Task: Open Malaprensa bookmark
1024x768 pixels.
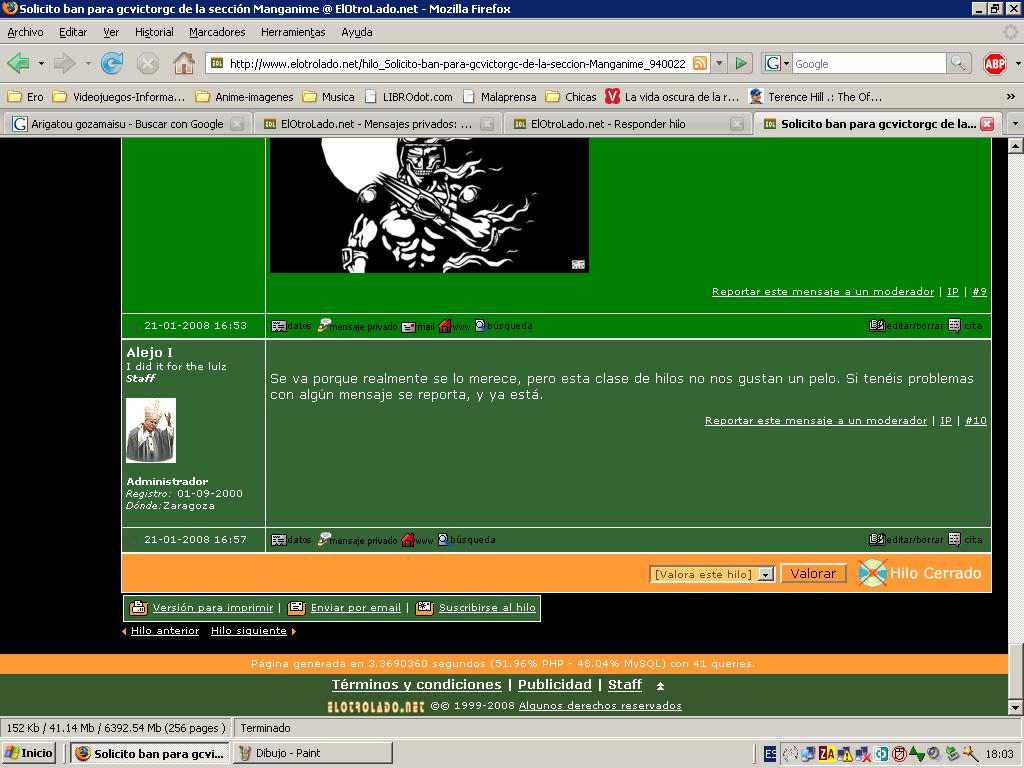Action: click(500, 97)
